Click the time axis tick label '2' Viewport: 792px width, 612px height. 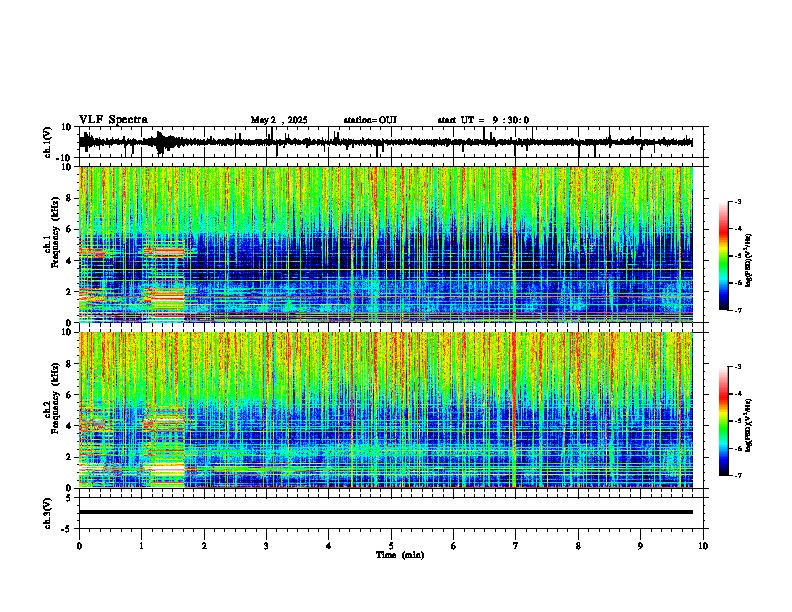[x=204, y=546]
